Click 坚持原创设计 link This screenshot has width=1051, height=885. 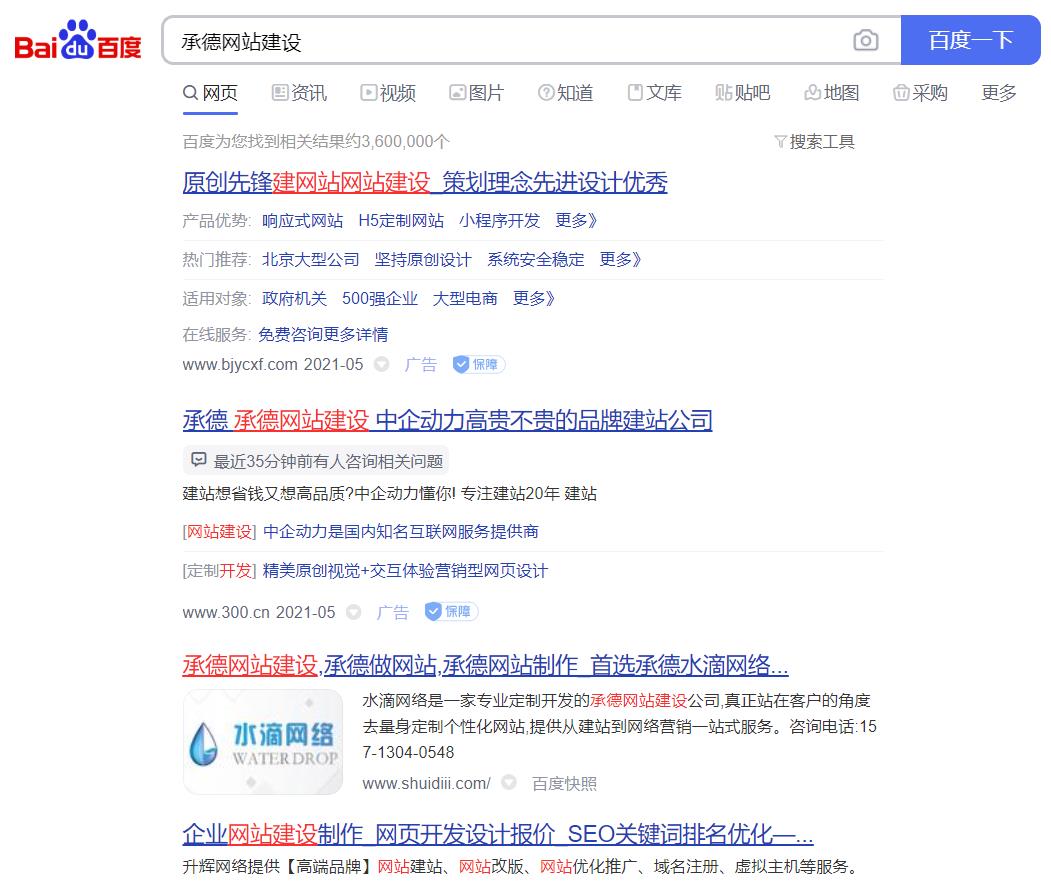point(423,259)
